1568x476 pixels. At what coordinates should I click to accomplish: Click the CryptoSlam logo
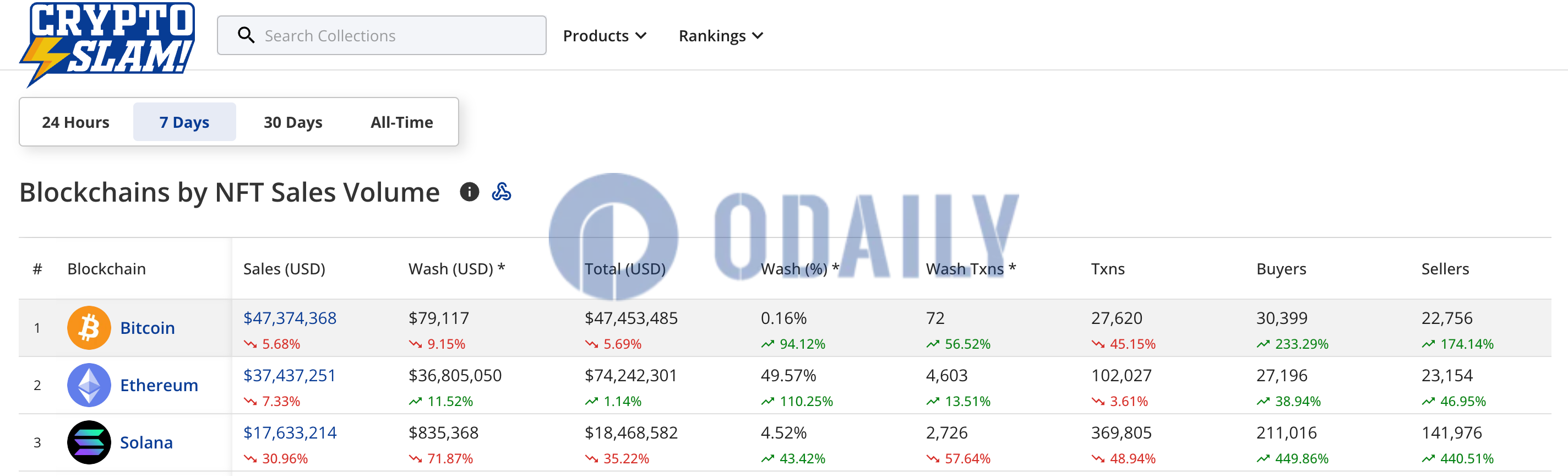point(108,44)
